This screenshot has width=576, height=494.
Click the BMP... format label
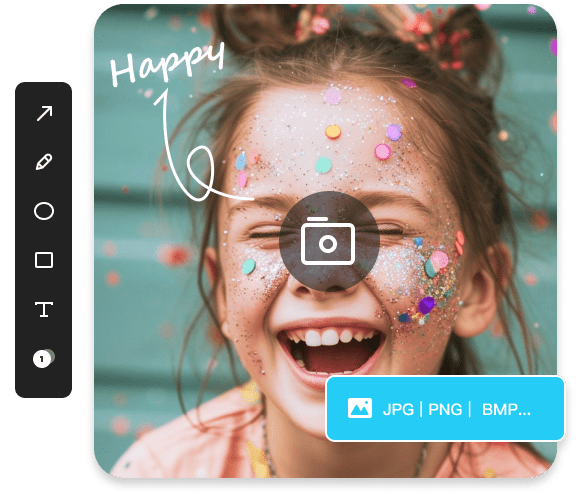point(506,409)
